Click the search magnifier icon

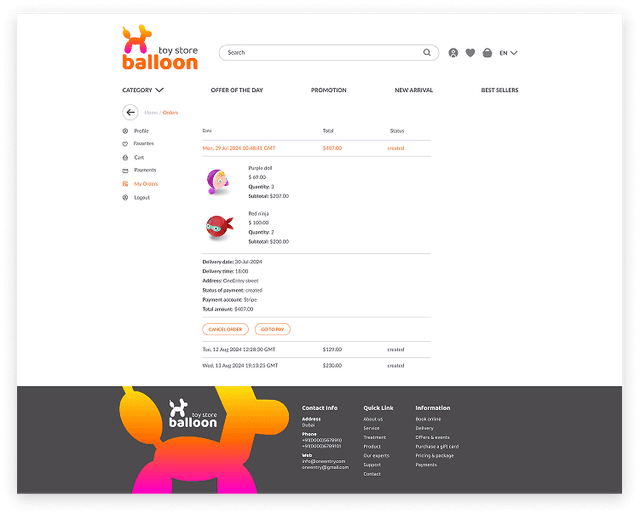tap(428, 53)
